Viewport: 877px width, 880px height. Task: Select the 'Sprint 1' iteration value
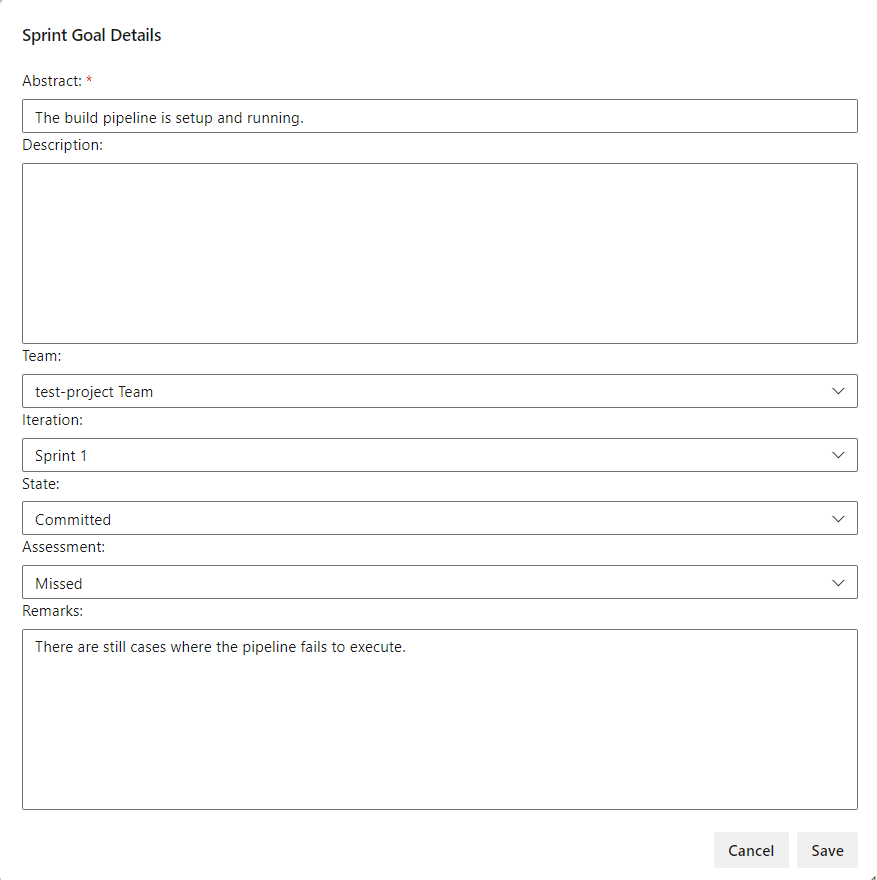pos(59,455)
